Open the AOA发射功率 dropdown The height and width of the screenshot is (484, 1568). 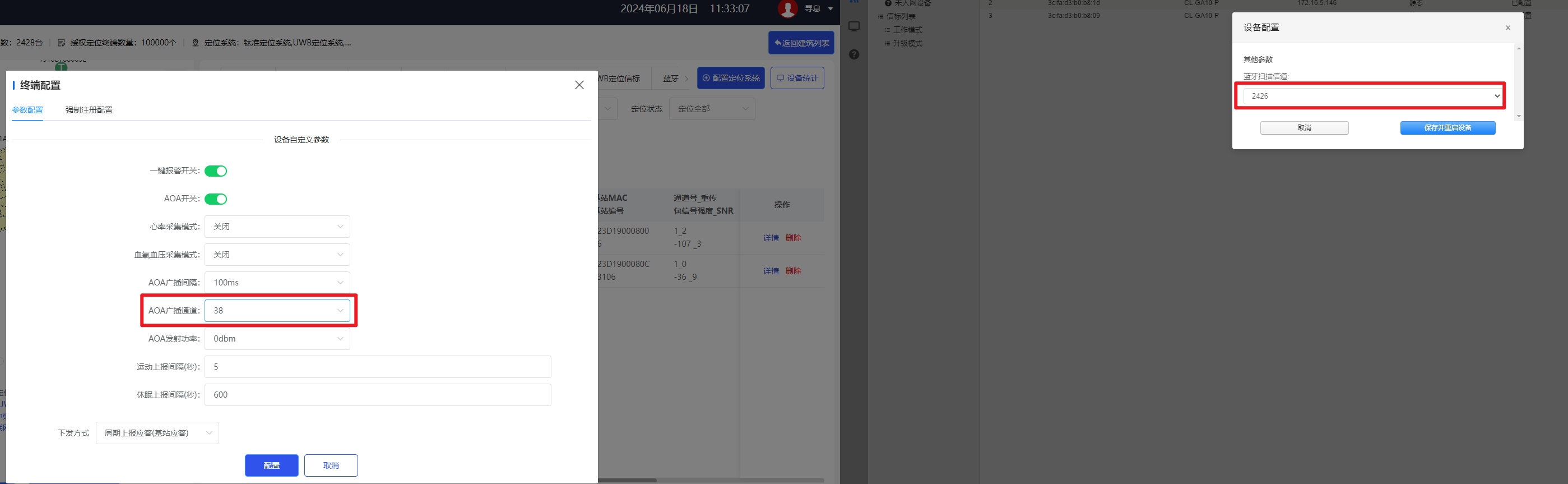click(277, 339)
